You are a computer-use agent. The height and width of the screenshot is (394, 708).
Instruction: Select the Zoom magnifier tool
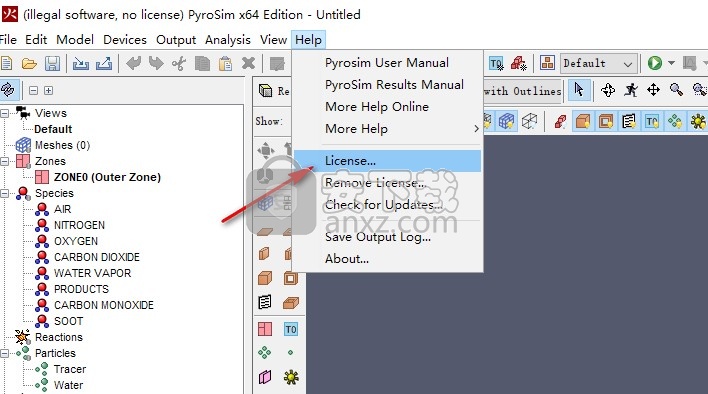(x=676, y=90)
